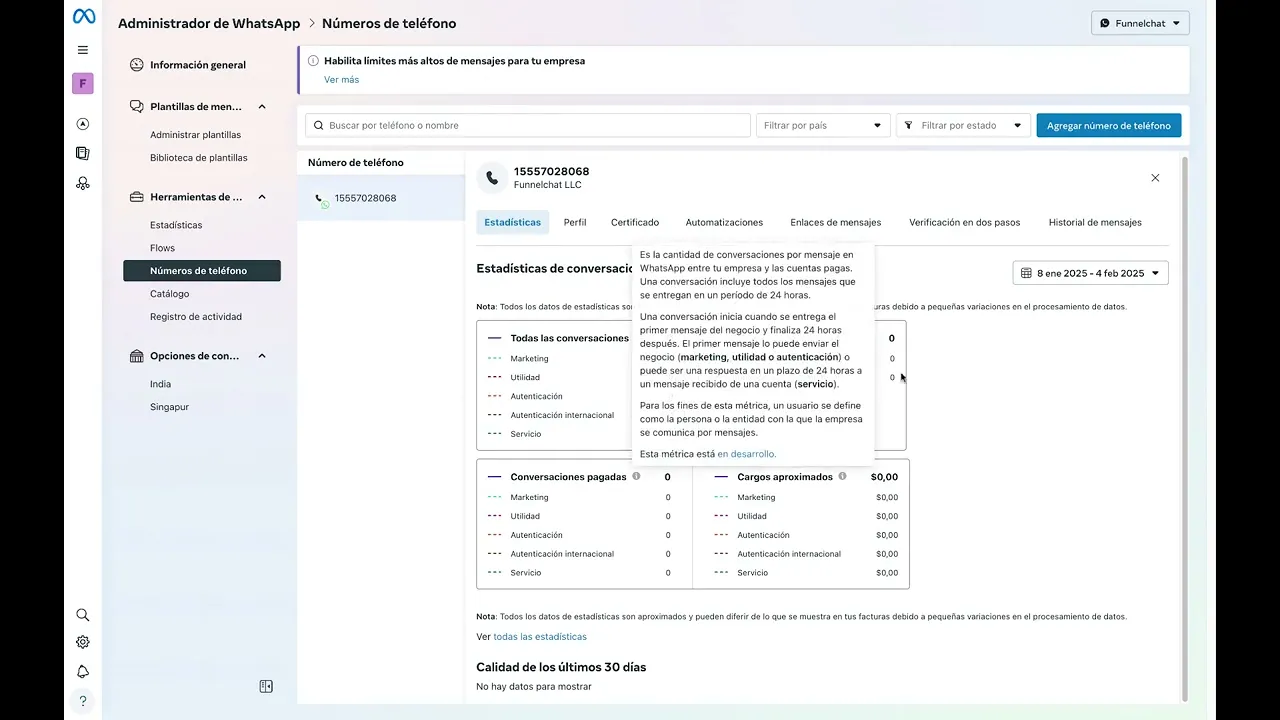The image size is (1280, 720).
Task: Open Filtrar por país dropdown
Action: click(823, 125)
